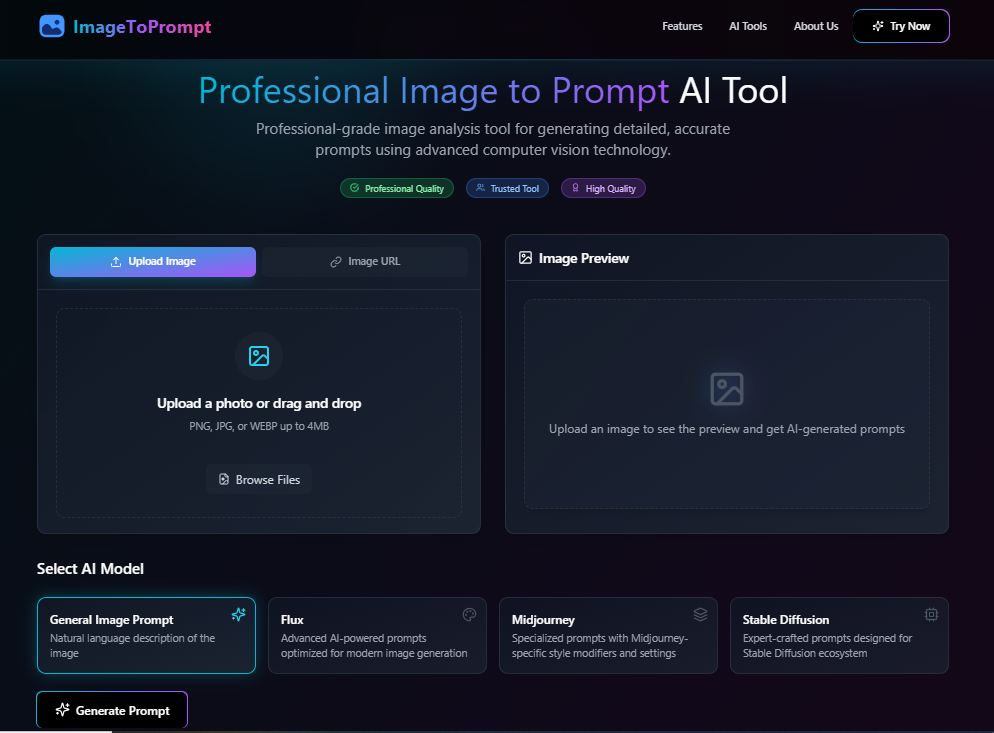Open the AI Tools menu
The width and height of the screenshot is (994, 733).
[x=747, y=26]
